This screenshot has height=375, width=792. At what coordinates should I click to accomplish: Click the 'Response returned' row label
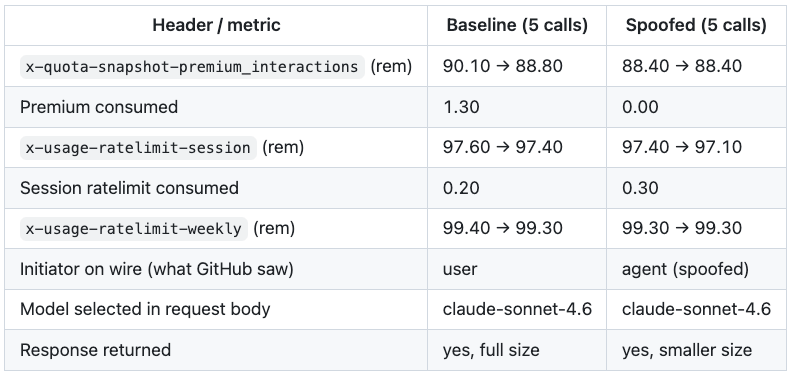click(x=95, y=350)
